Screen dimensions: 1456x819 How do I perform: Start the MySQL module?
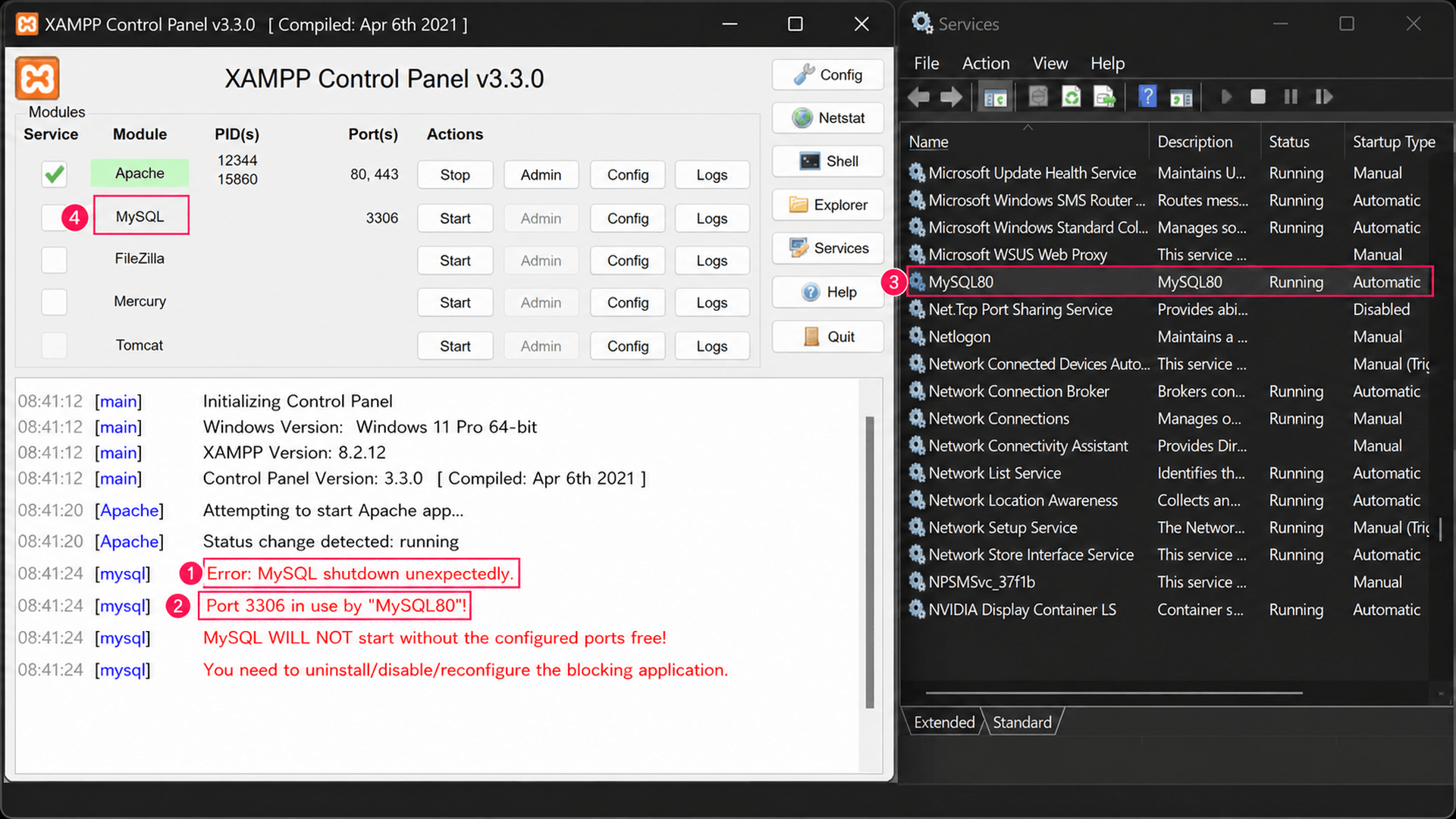[455, 218]
